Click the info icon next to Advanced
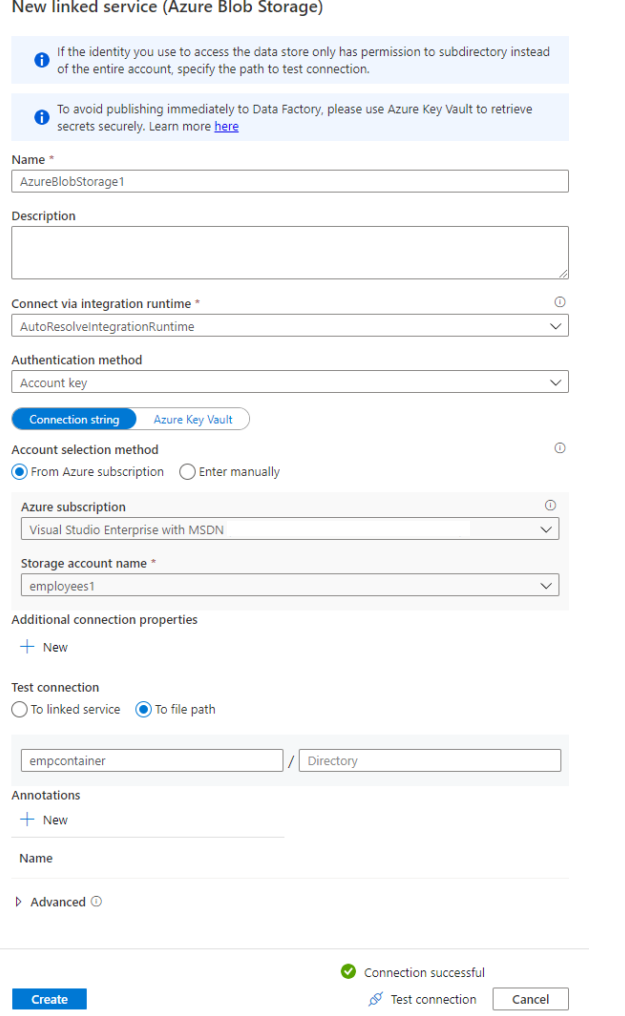The width and height of the screenshot is (625, 1016). [x=96, y=902]
